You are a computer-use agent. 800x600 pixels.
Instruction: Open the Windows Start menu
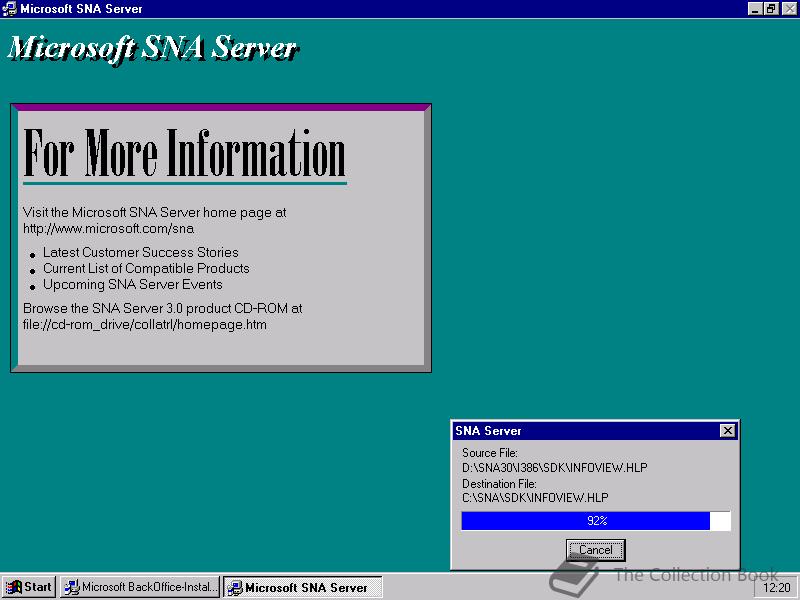click(x=29, y=587)
